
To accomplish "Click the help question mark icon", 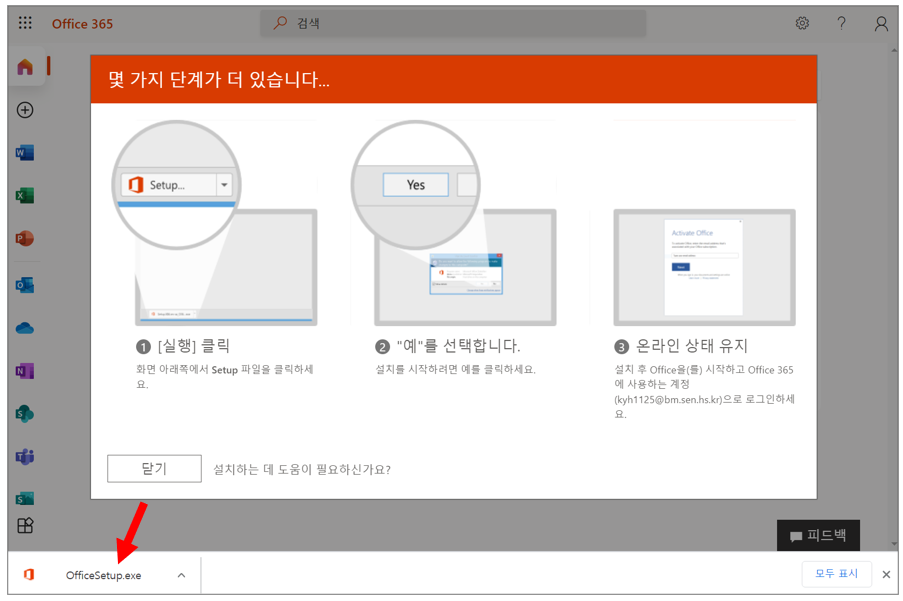I will (x=841, y=23).
